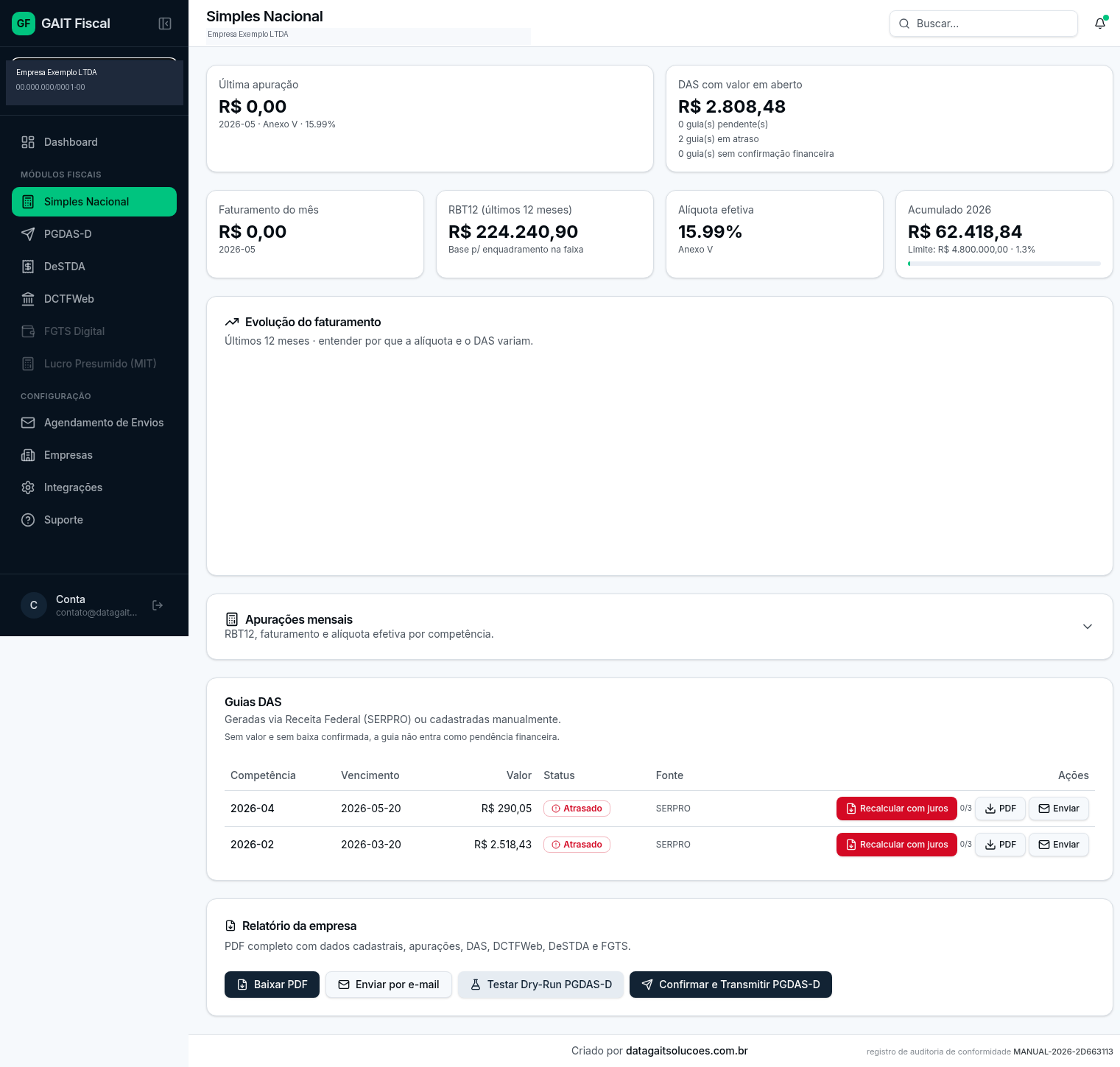Click the Relatório da empresa file icon
Screen dimensions: 1120x1067
230,926
